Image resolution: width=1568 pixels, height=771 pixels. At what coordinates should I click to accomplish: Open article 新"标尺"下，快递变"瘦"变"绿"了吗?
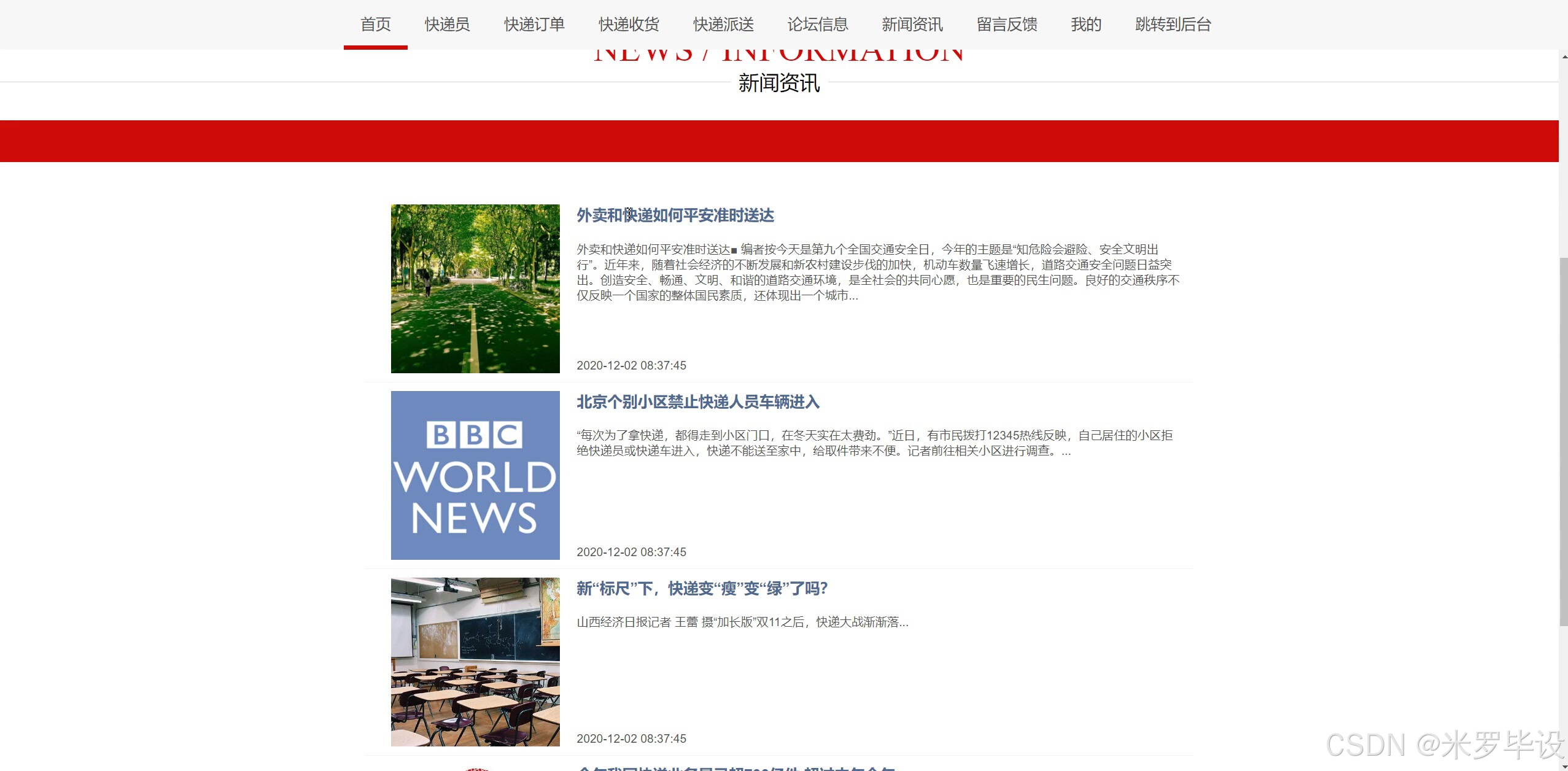pyautogui.click(x=702, y=589)
